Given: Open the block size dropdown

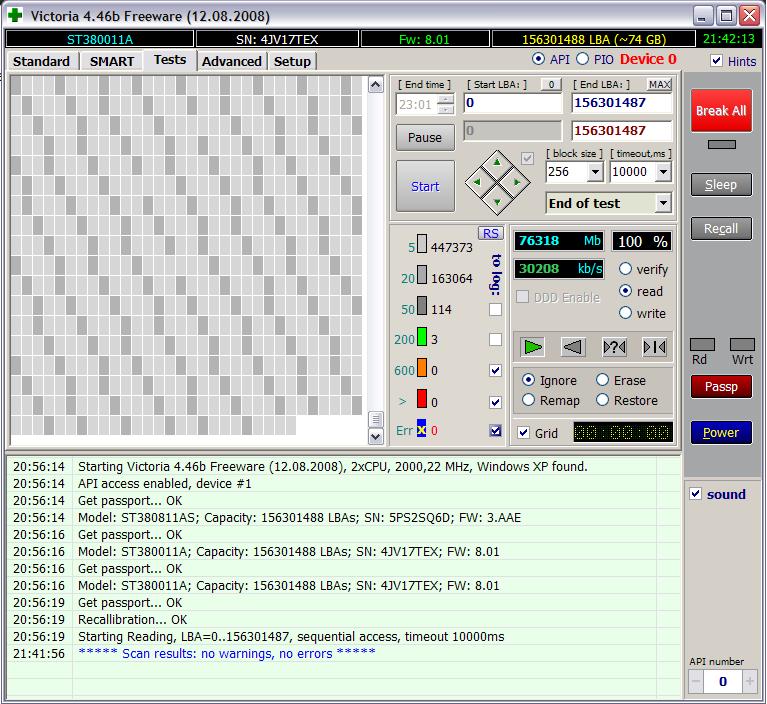Looking at the screenshot, I should (x=595, y=172).
